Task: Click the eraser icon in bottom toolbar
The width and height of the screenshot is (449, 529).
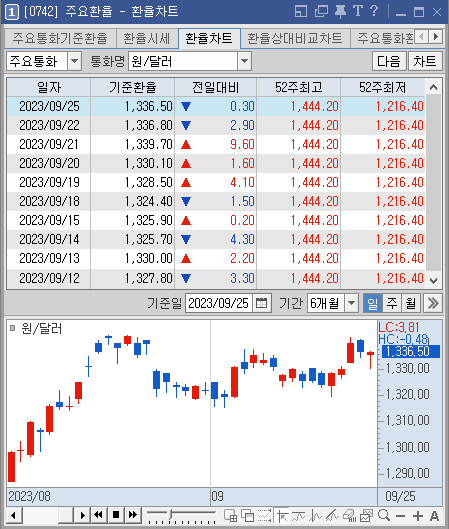Action: (349, 516)
